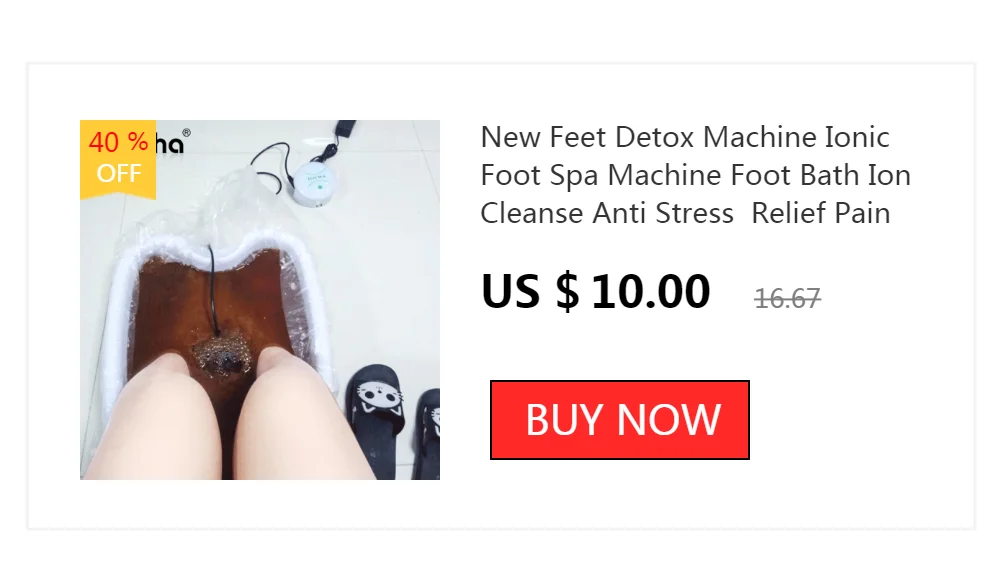Open the foot spa product thumbnail

point(260,300)
